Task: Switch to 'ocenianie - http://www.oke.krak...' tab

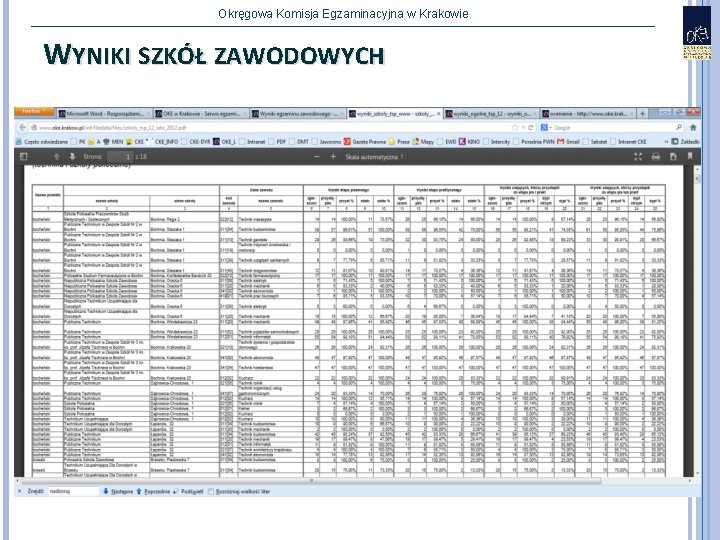Action: pos(589,113)
